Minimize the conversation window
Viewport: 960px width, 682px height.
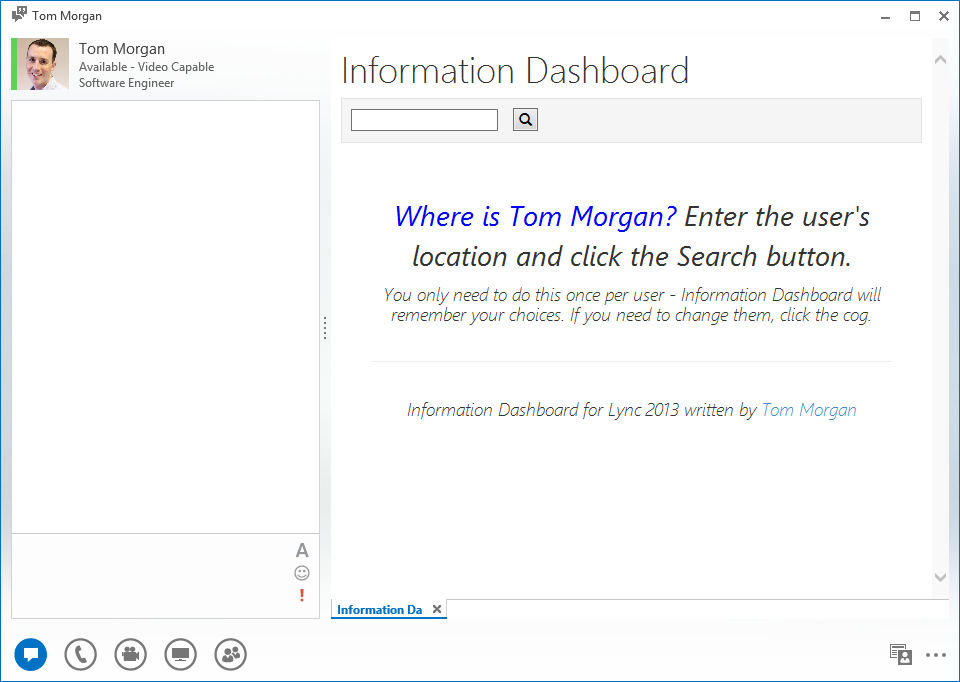(x=885, y=17)
